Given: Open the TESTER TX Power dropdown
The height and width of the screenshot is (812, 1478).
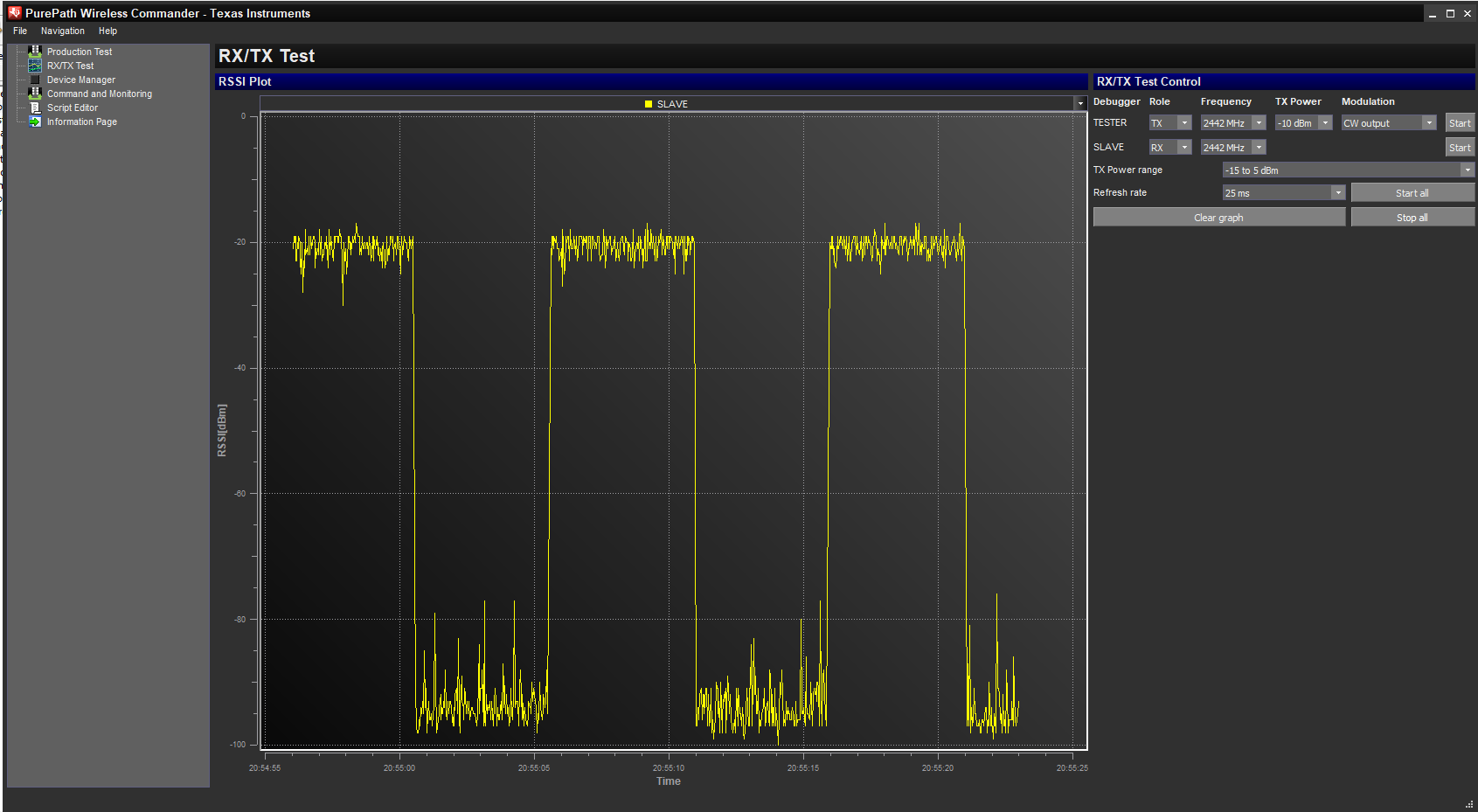Looking at the screenshot, I should click(1303, 123).
